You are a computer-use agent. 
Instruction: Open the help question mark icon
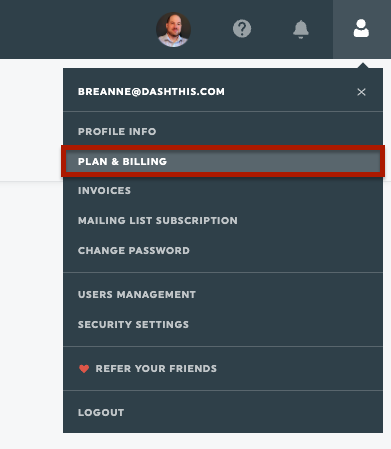[242, 29]
